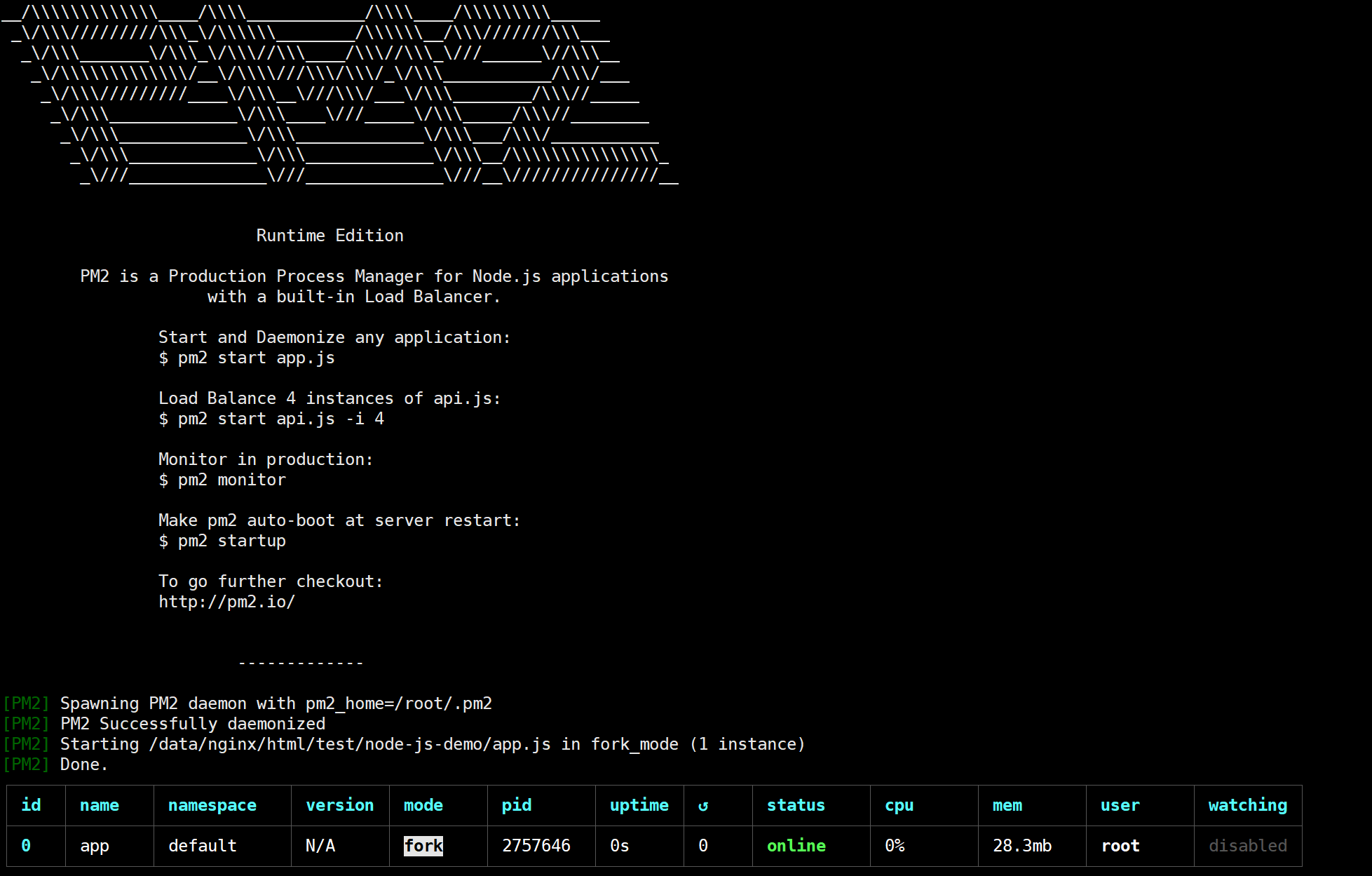Click the 'Start and Daemonize any application:' line
The width and height of the screenshot is (1372, 876).
[334, 337]
